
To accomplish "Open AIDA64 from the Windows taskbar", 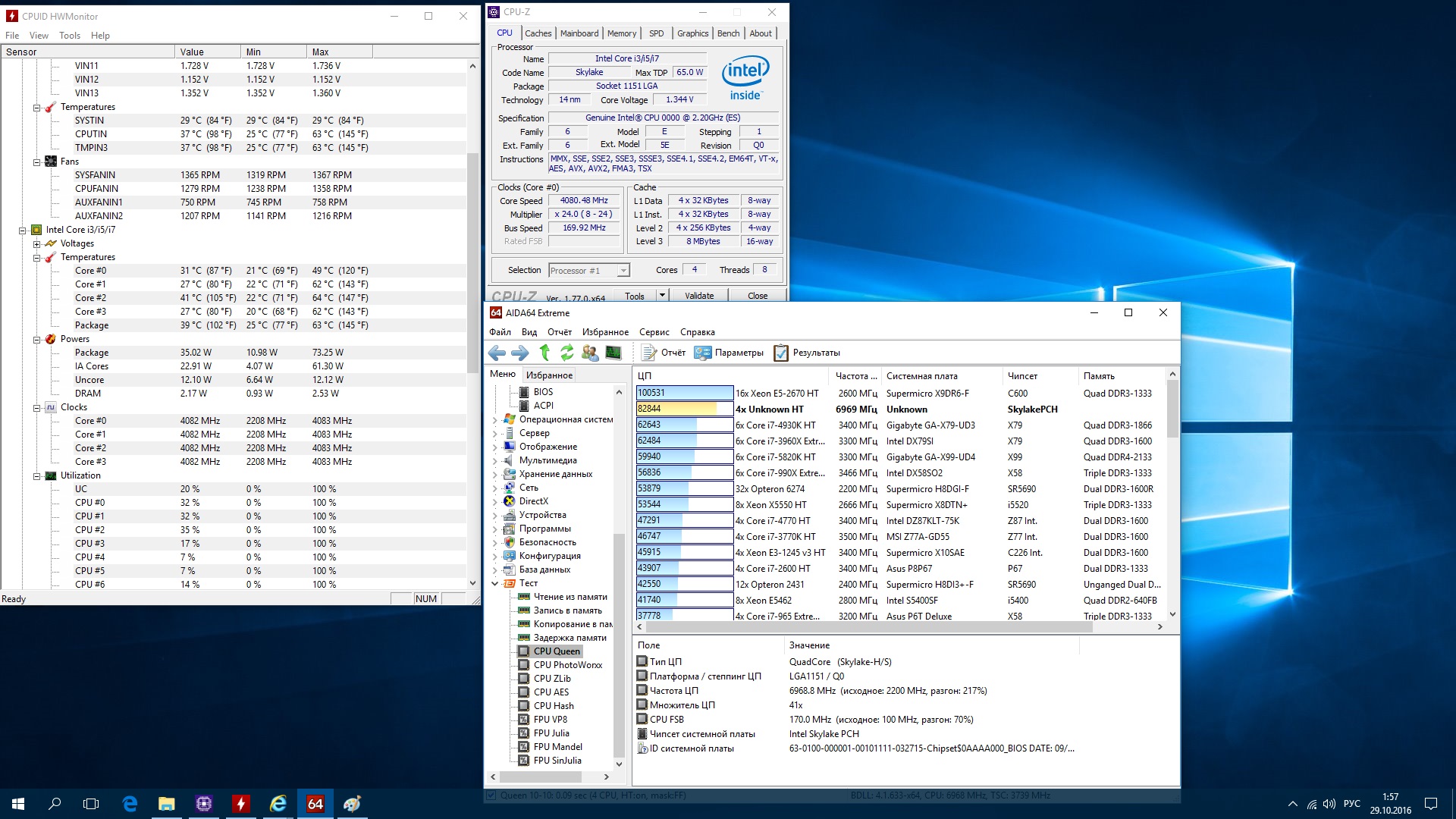I will [x=315, y=804].
